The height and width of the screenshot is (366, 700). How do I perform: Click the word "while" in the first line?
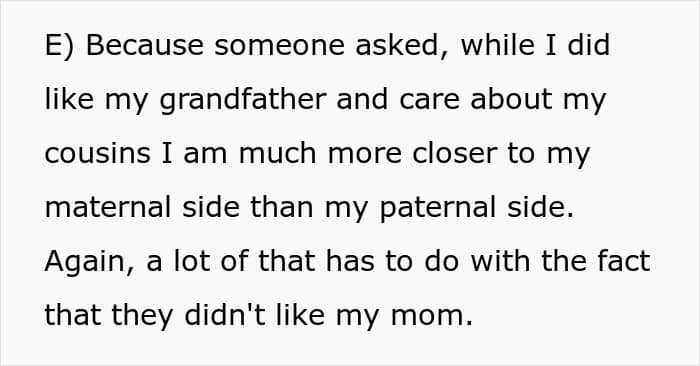[x=497, y=45]
